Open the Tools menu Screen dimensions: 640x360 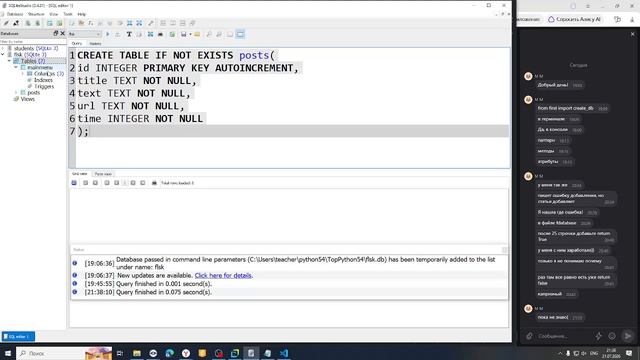(68, 14)
